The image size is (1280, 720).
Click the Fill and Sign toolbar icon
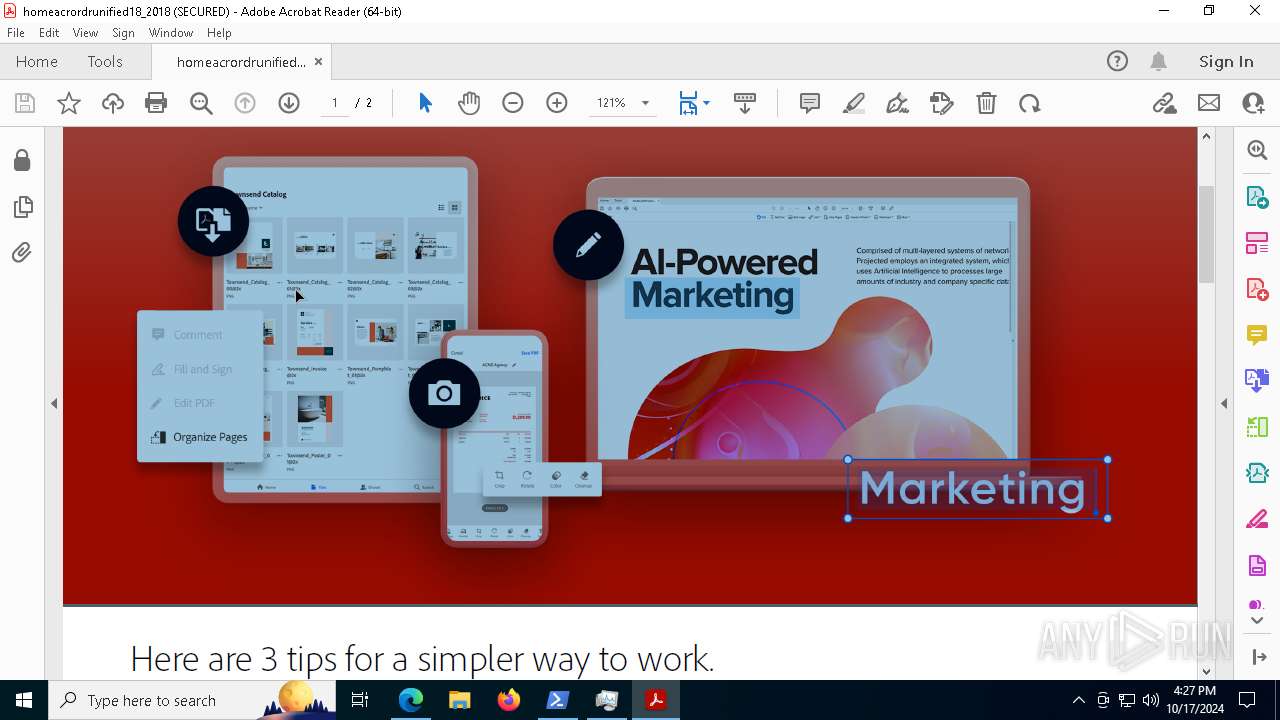[941, 103]
